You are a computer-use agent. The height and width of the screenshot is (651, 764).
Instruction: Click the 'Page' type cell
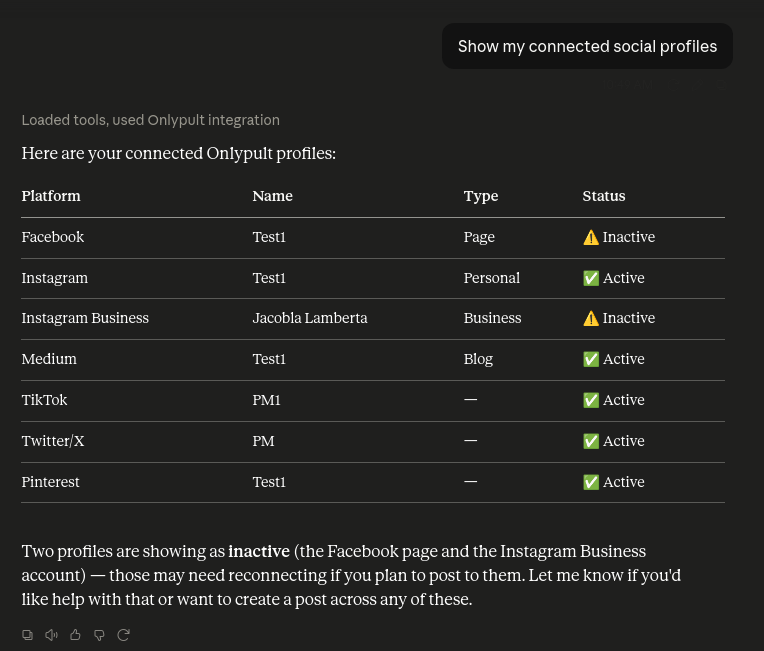(479, 237)
